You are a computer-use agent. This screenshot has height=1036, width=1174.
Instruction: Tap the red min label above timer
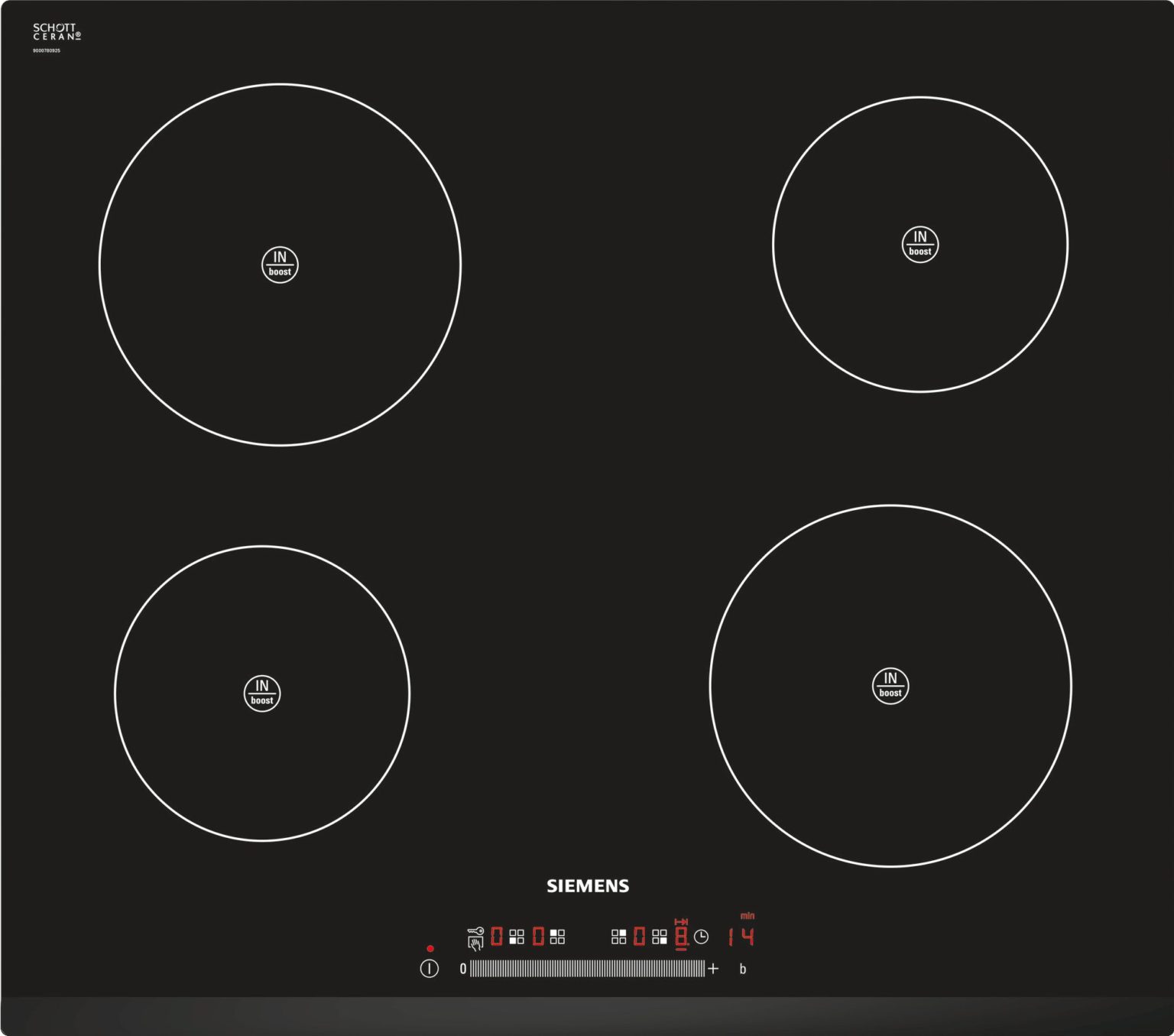click(748, 916)
